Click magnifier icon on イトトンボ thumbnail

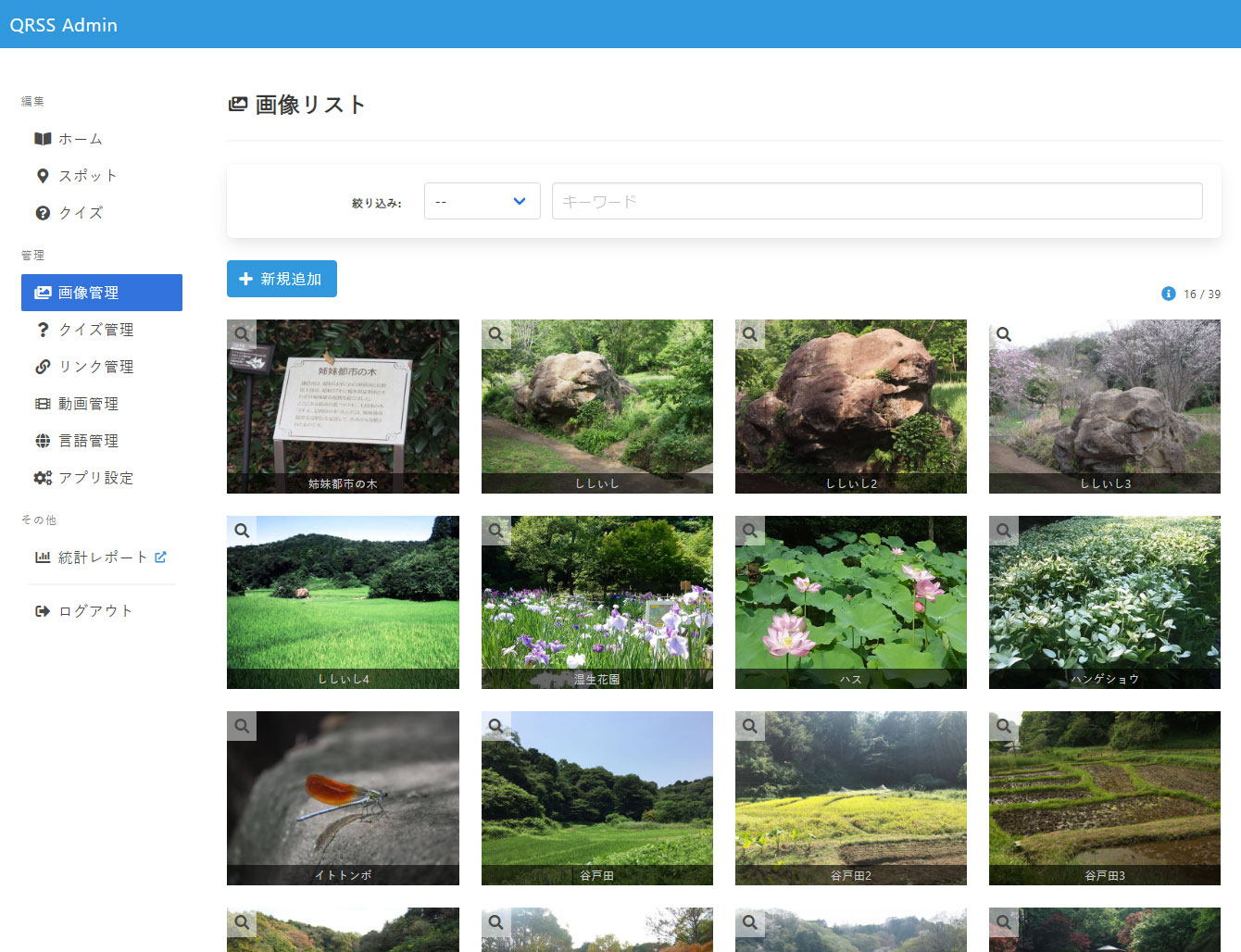tap(242, 726)
